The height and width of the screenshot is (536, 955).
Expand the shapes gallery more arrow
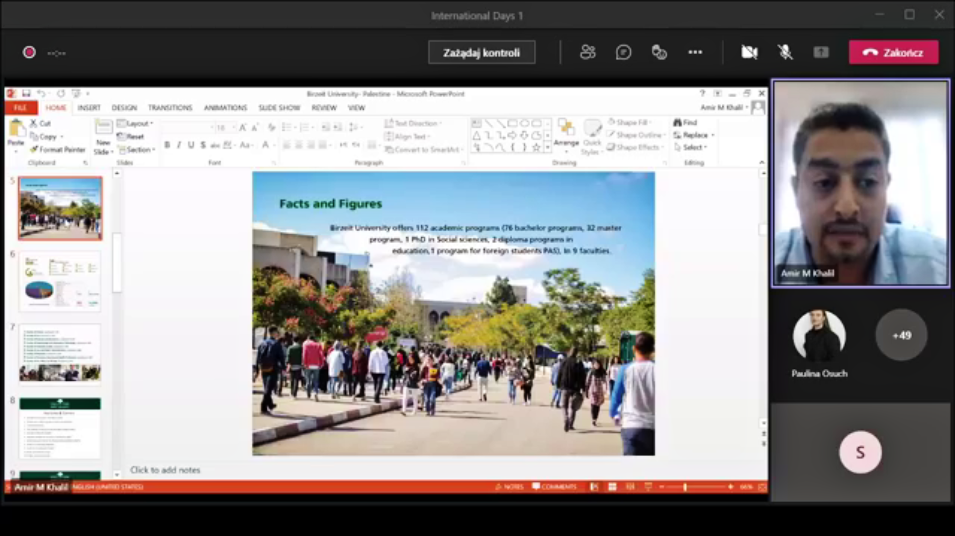pyautogui.click(x=548, y=147)
